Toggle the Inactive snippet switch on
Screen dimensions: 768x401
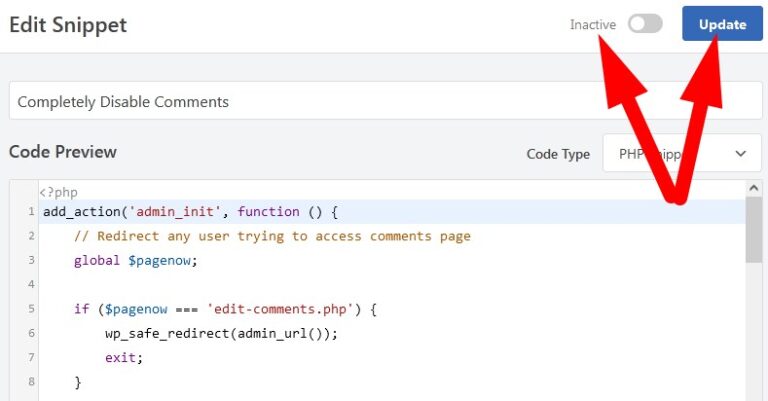[645, 24]
